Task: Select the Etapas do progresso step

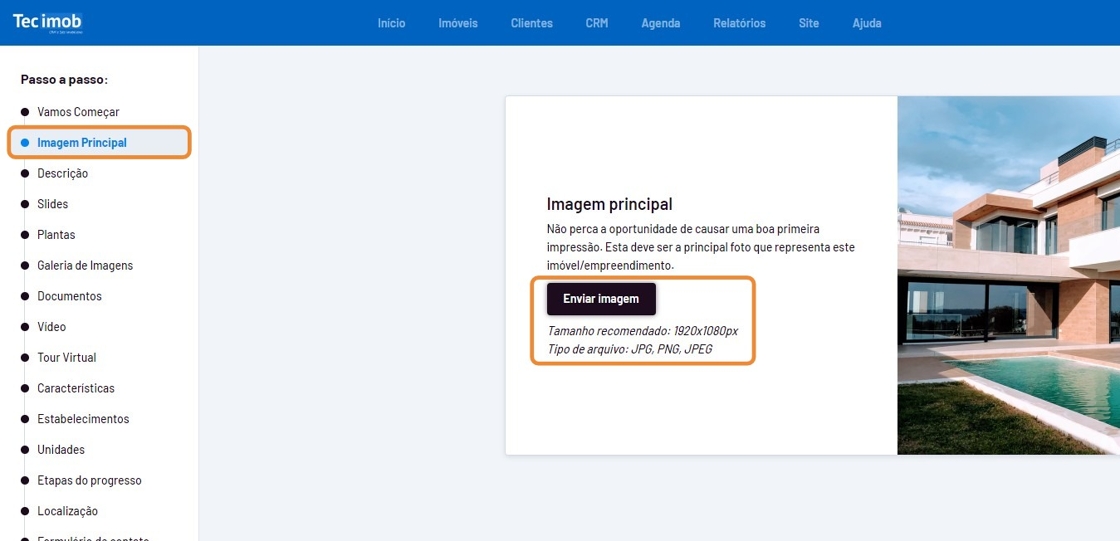Action: [x=89, y=480]
